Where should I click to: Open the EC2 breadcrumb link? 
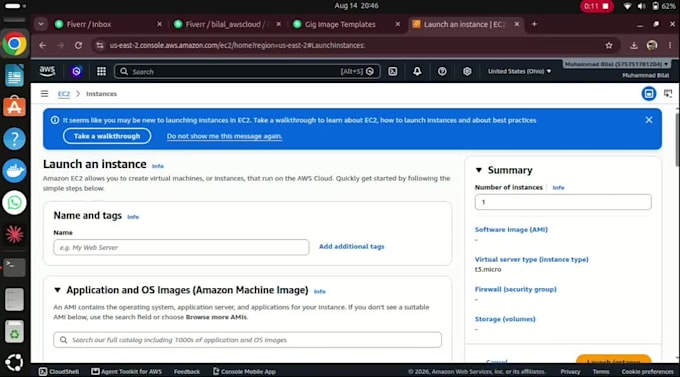(x=64, y=94)
